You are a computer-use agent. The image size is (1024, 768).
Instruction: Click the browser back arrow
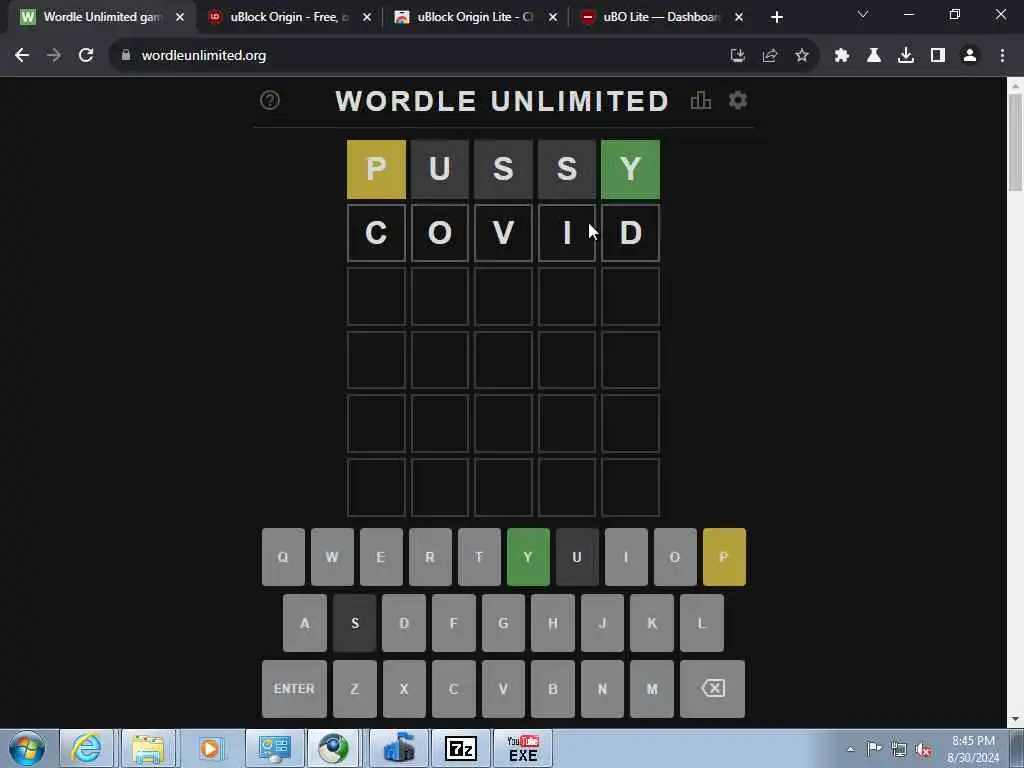(x=22, y=56)
